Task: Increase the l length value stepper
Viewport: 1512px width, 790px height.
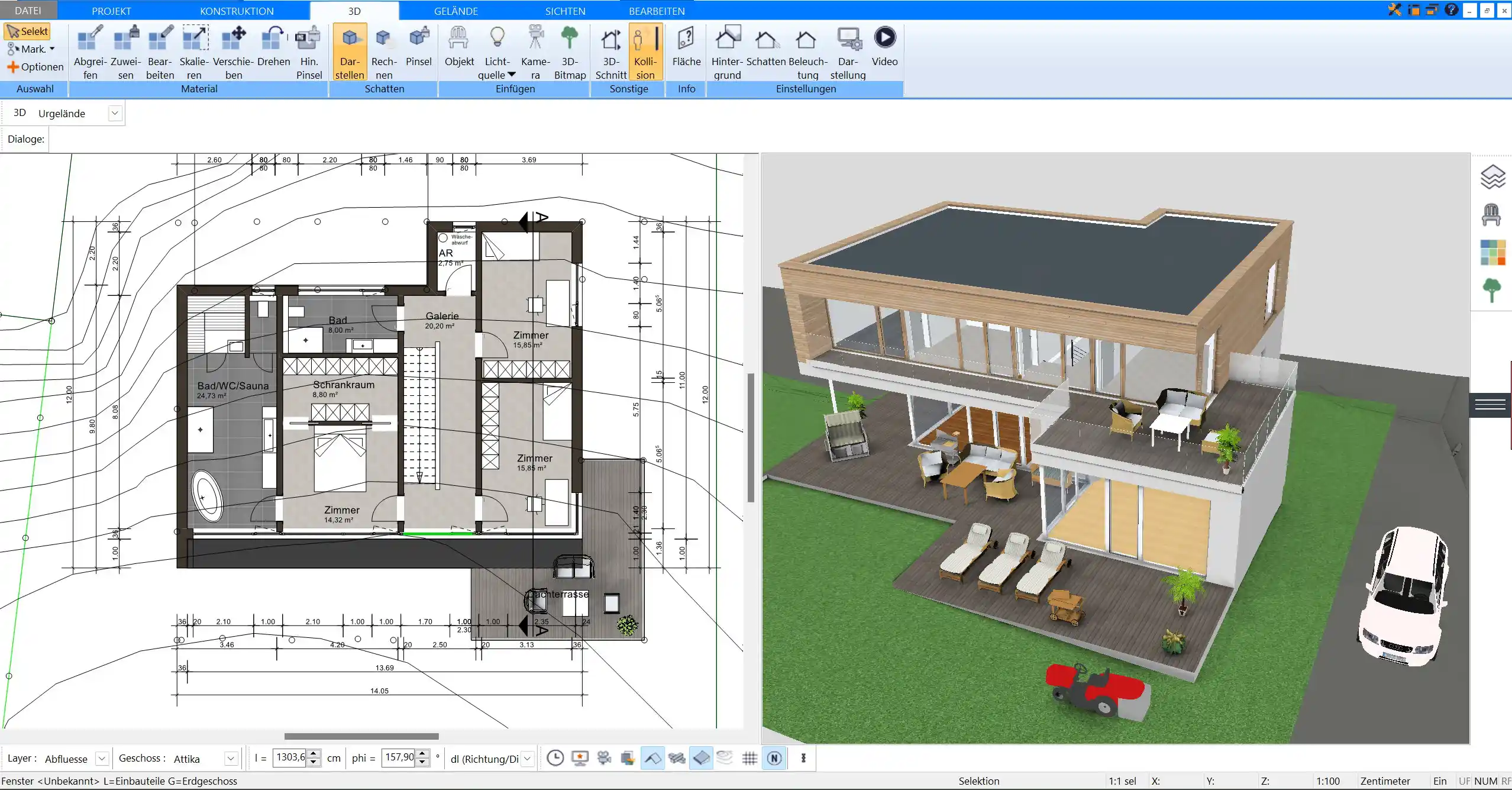Action: tap(314, 754)
